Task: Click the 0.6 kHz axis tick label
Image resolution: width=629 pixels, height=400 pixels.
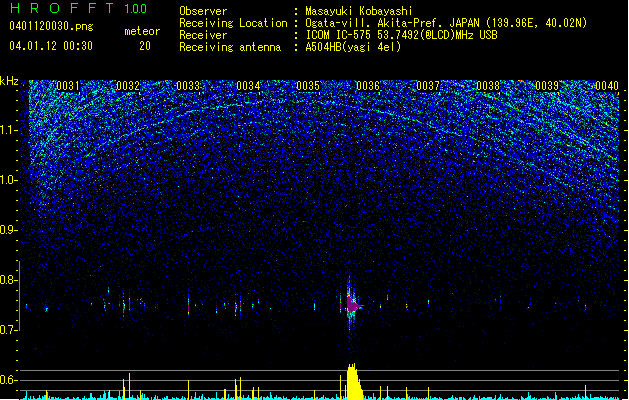Action: point(8,380)
